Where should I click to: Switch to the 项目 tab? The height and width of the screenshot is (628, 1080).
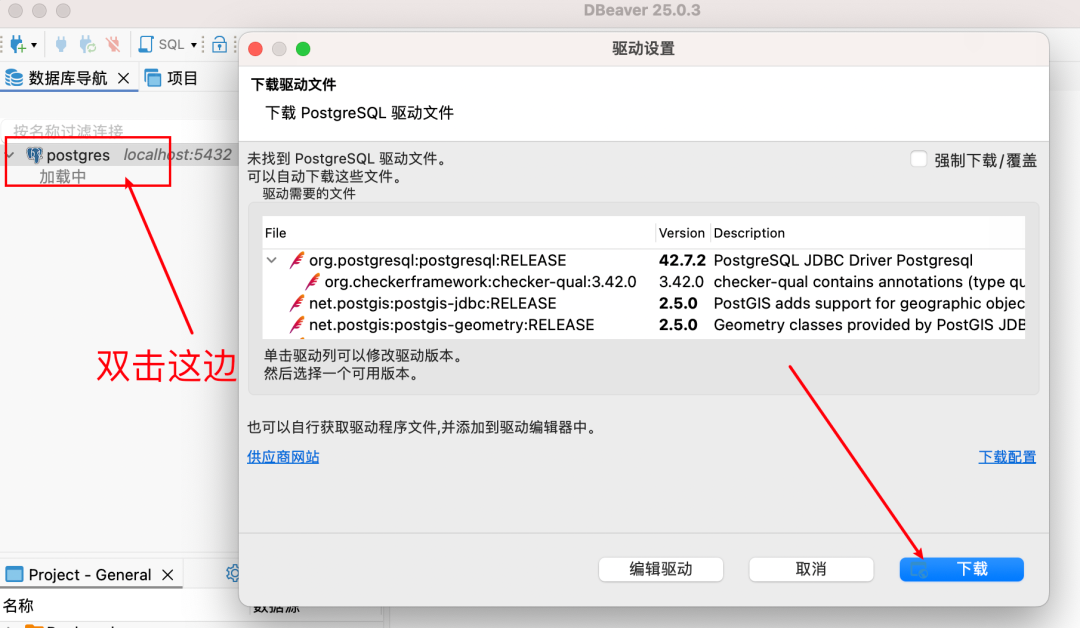[172, 78]
